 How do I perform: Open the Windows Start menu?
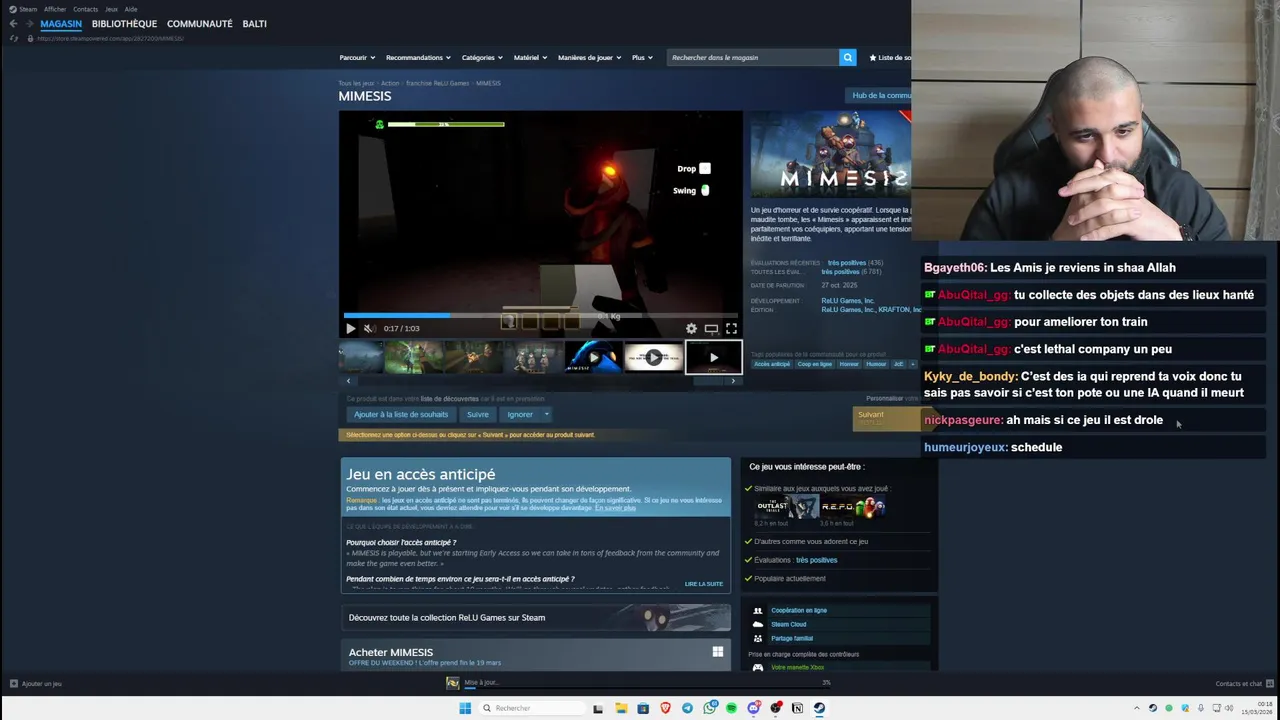(x=465, y=708)
